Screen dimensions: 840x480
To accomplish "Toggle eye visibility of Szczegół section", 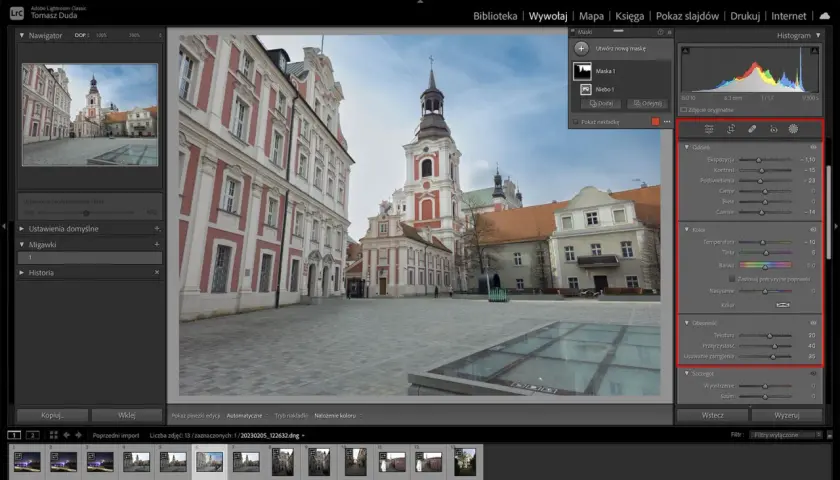I will click(x=813, y=373).
